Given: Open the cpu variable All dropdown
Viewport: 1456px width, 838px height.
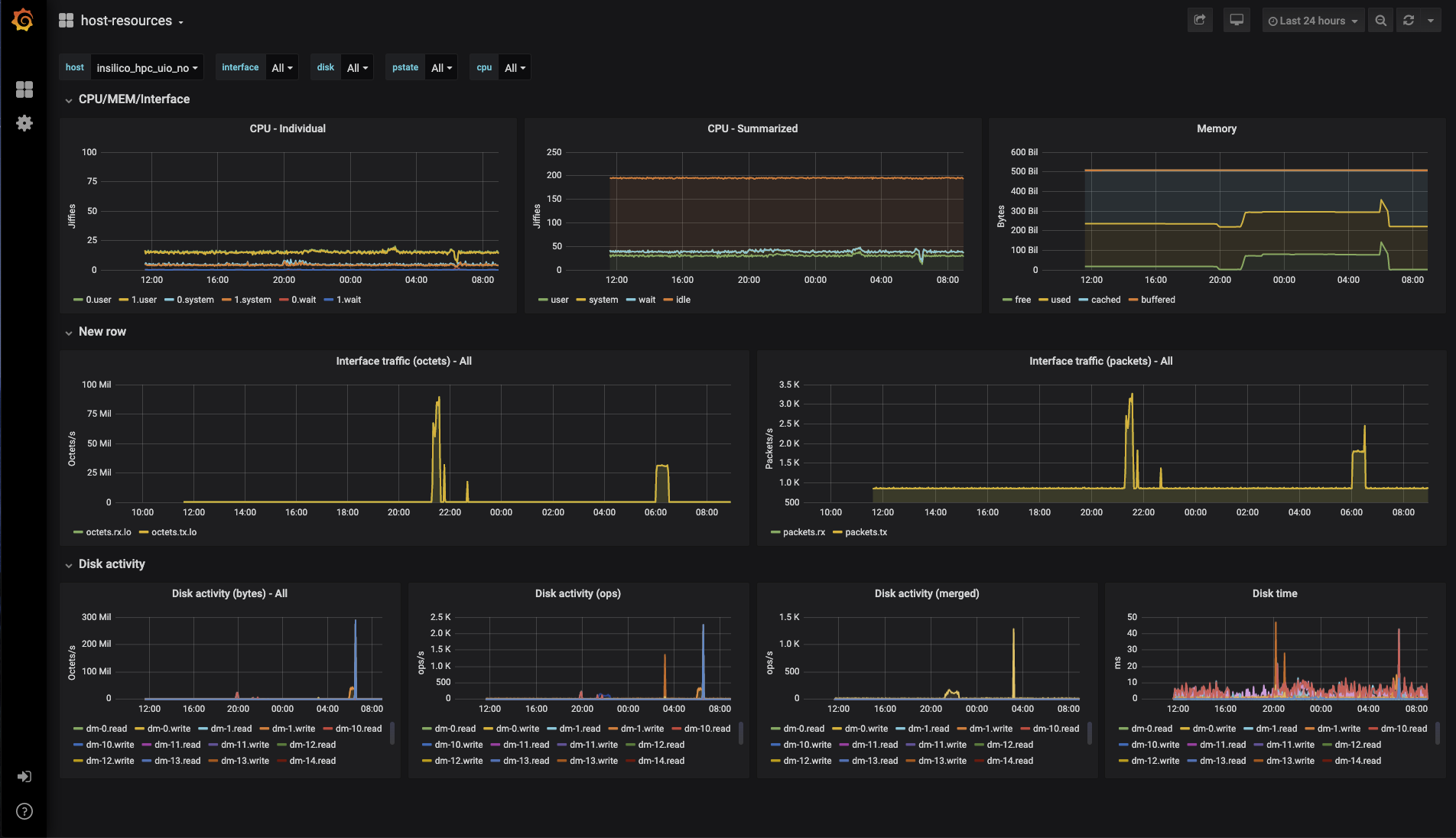Looking at the screenshot, I should [x=515, y=67].
